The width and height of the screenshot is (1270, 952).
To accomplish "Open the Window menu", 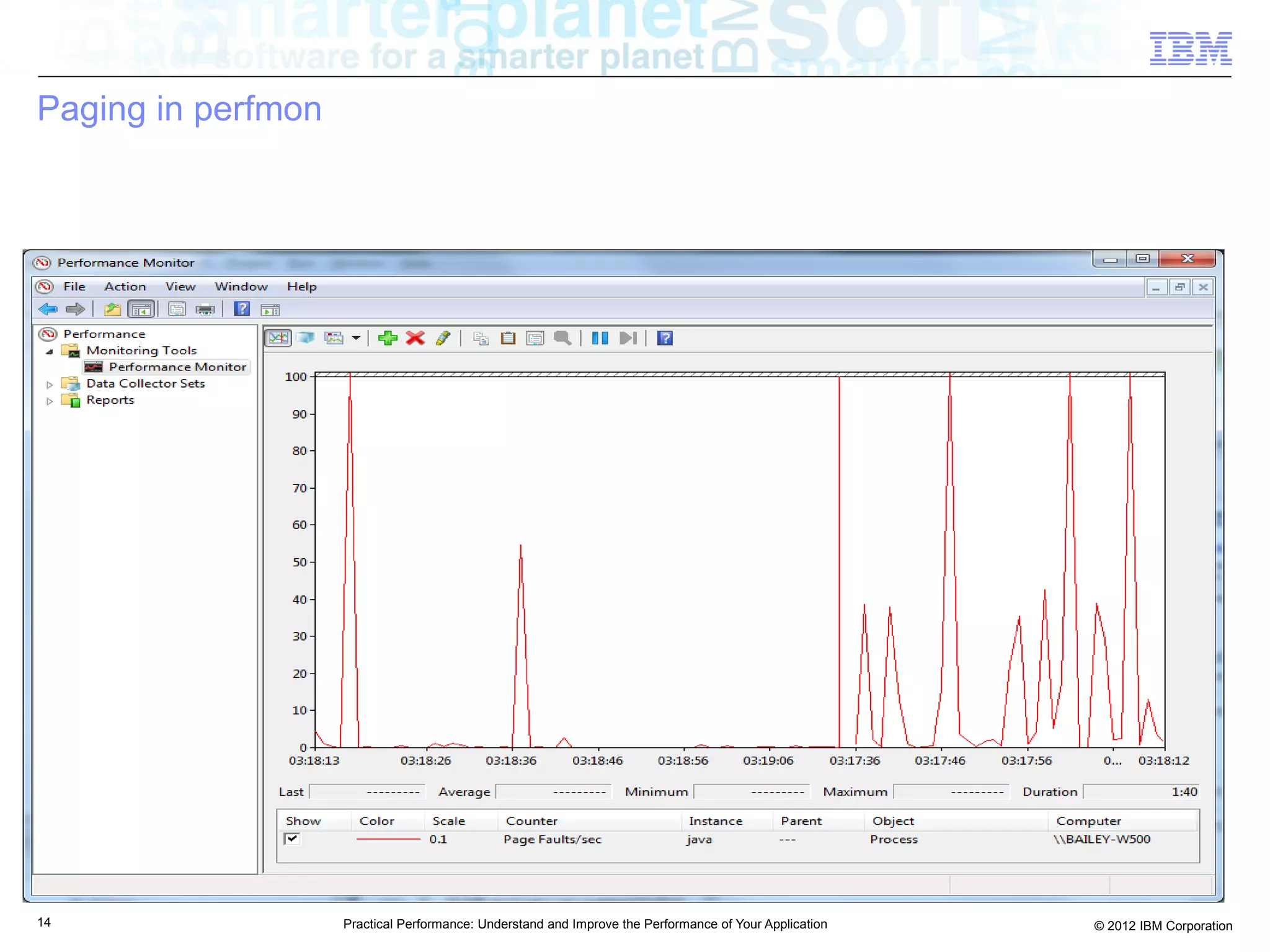I will 241,287.
